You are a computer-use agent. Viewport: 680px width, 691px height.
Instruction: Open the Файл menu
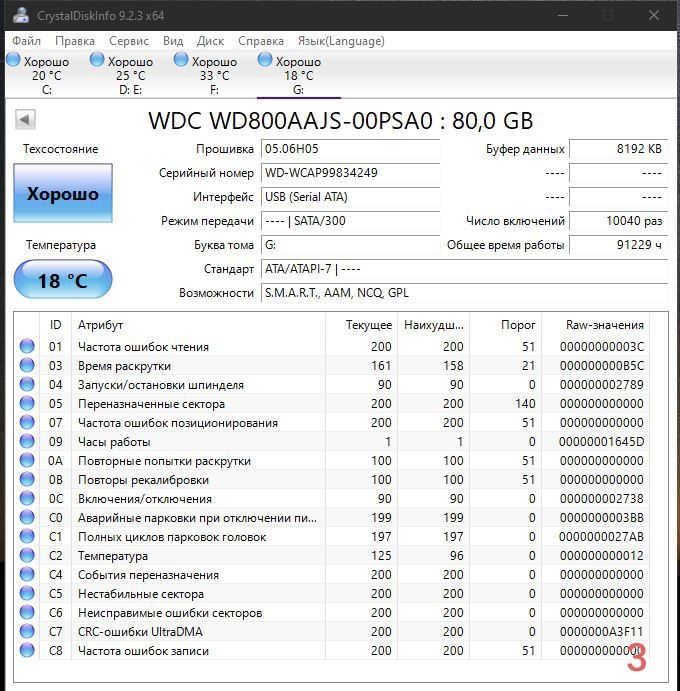pos(26,41)
